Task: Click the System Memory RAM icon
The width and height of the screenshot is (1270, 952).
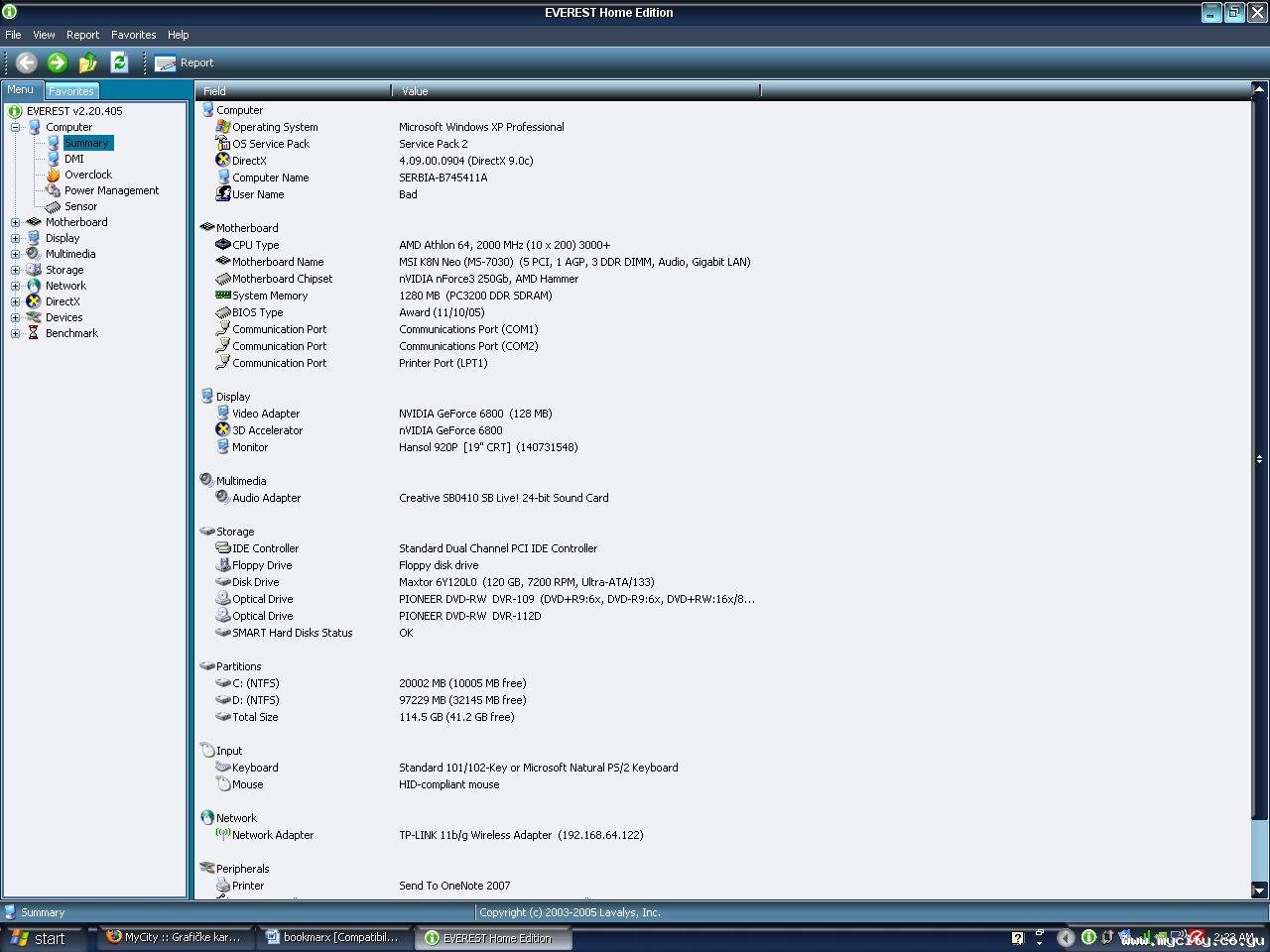Action: tap(223, 295)
